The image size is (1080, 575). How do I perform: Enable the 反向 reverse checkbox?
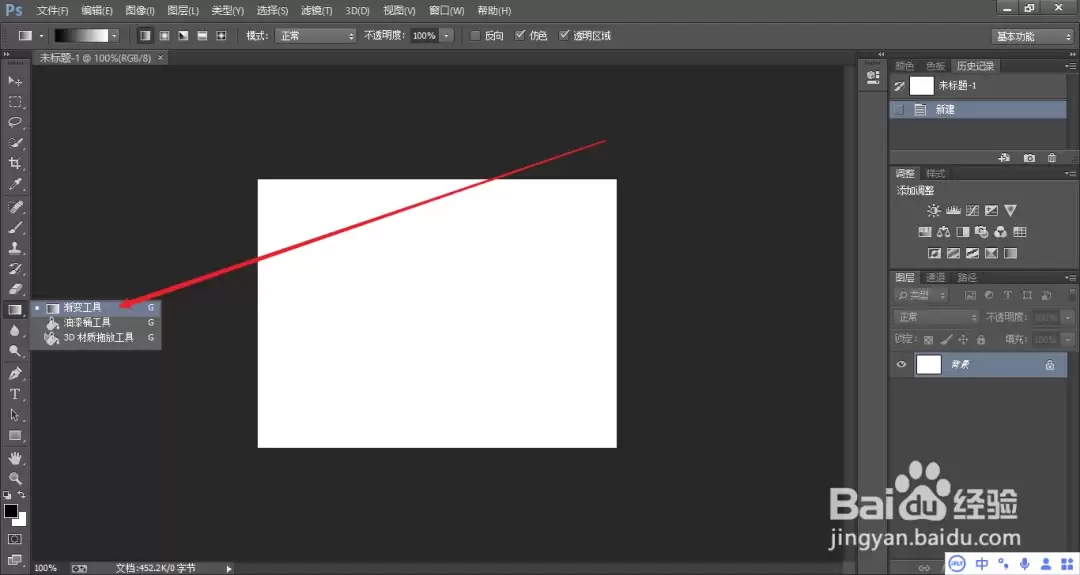475,36
